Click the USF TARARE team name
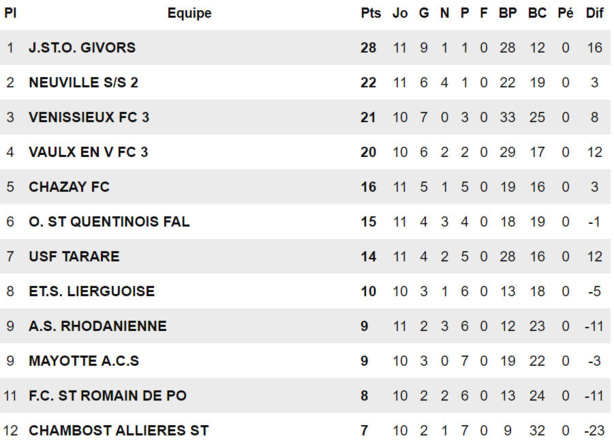This screenshot has height=447, width=614. tap(74, 257)
